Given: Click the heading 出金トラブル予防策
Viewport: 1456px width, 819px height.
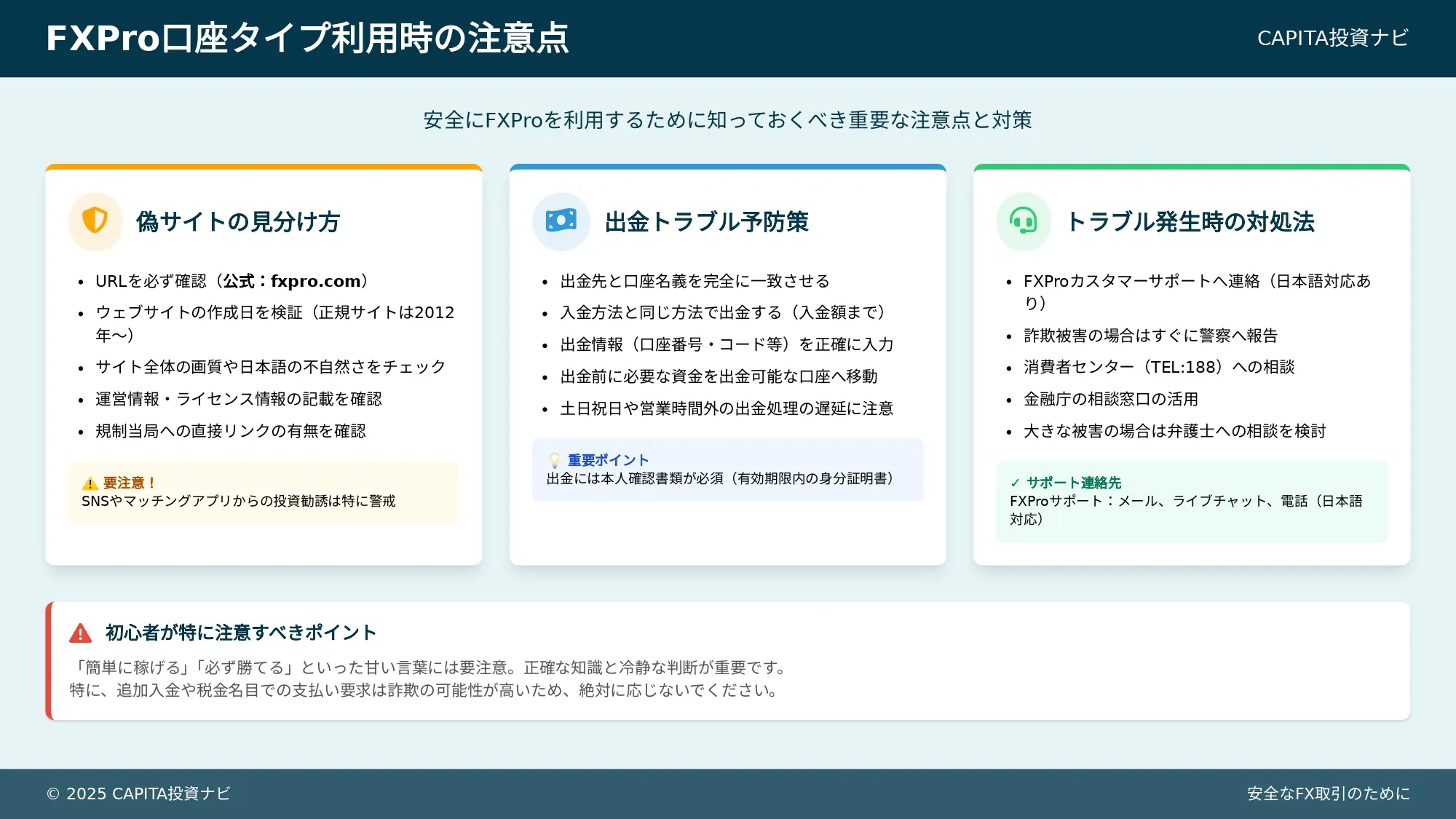Looking at the screenshot, I should pos(706,221).
